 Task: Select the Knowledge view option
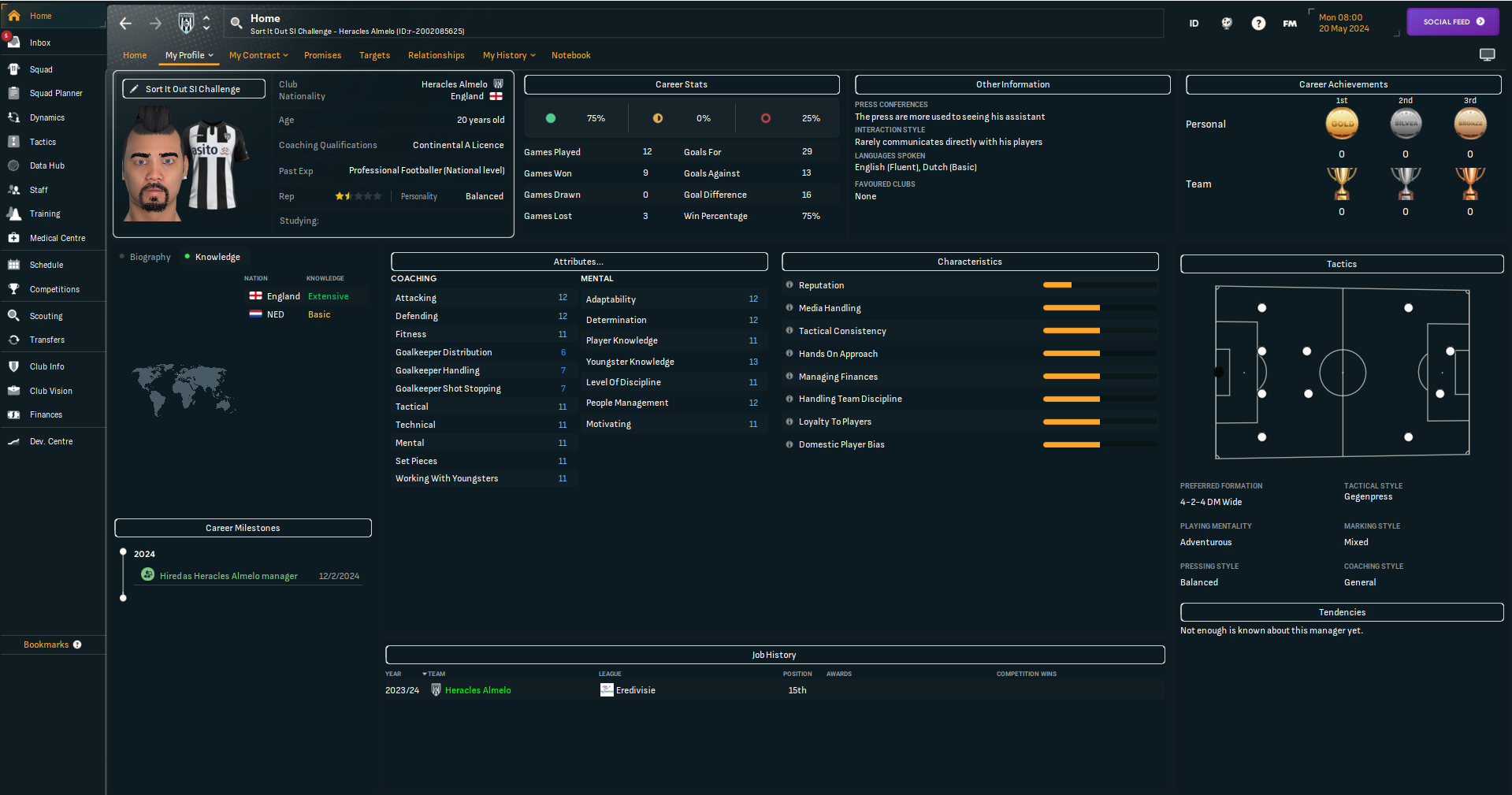click(213, 257)
